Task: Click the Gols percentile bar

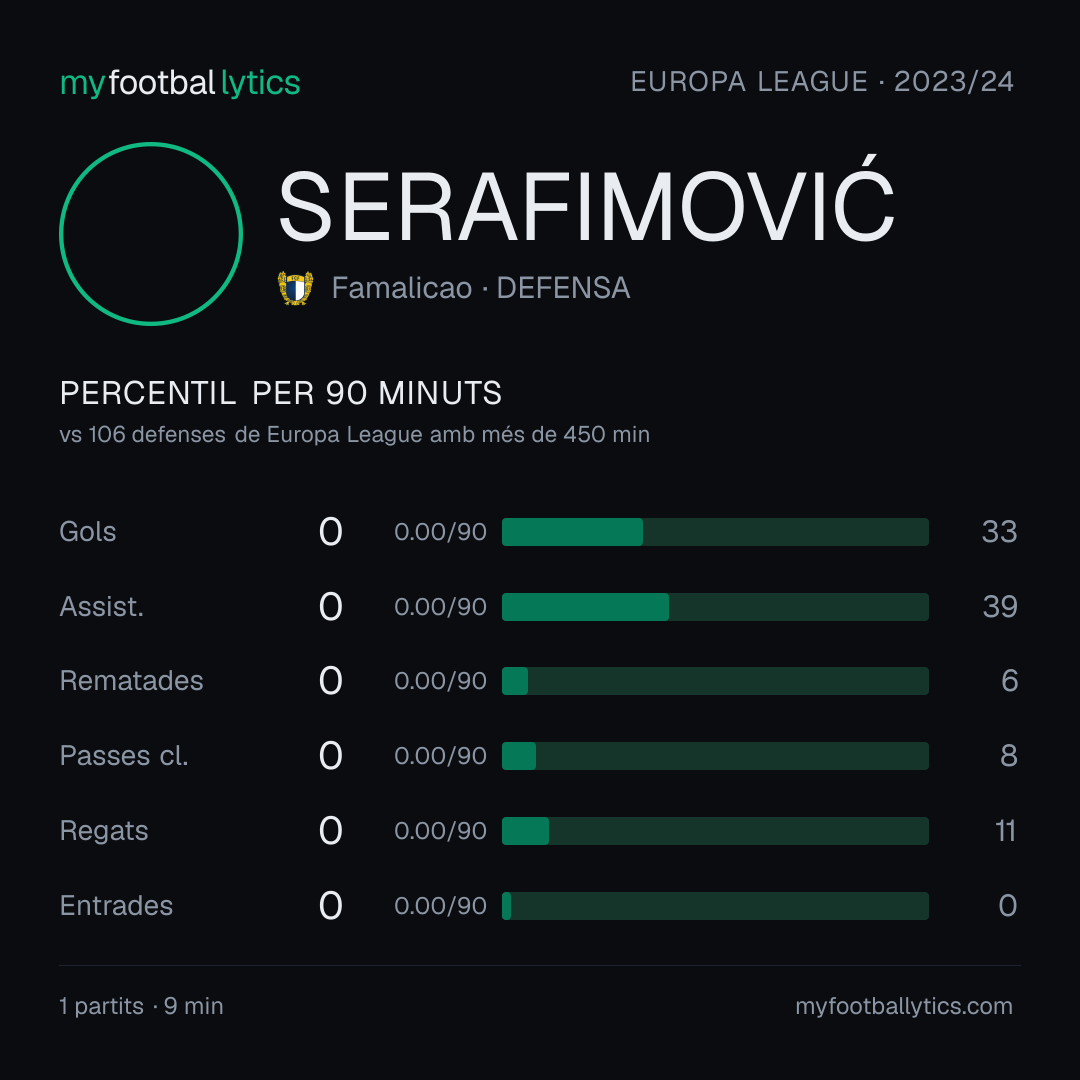Action: (x=715, y=532)
